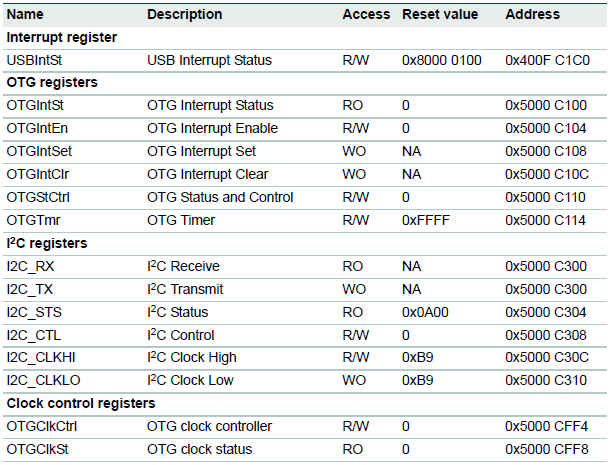
Task: Select the I²C registers section heading
Action: (47, 243)
